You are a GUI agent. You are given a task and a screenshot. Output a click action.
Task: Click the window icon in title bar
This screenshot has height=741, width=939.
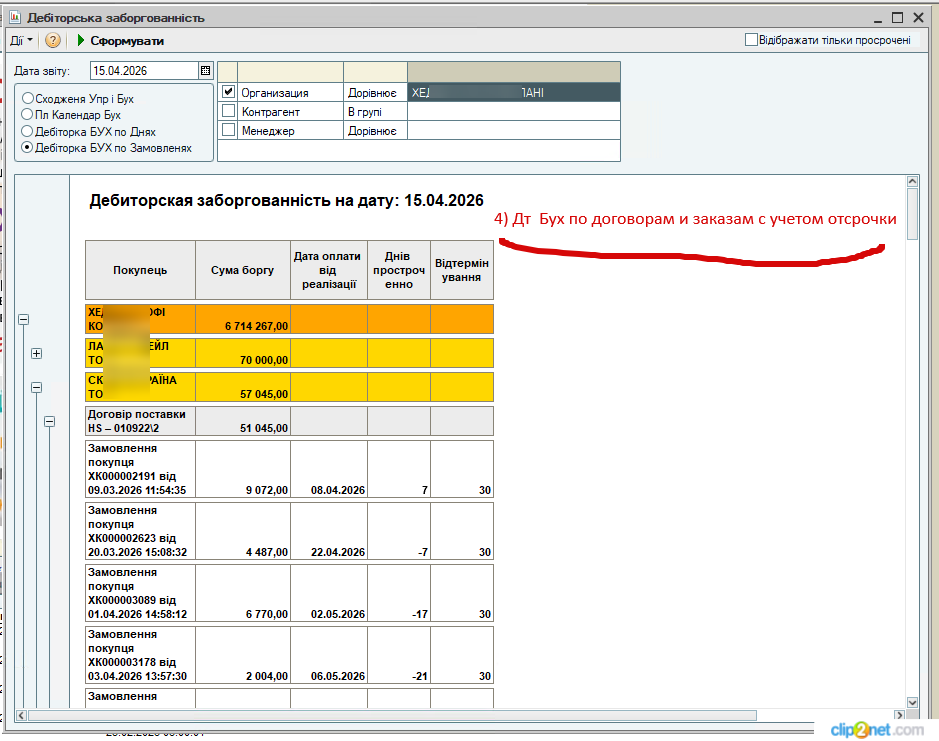(x=14, y=18)
